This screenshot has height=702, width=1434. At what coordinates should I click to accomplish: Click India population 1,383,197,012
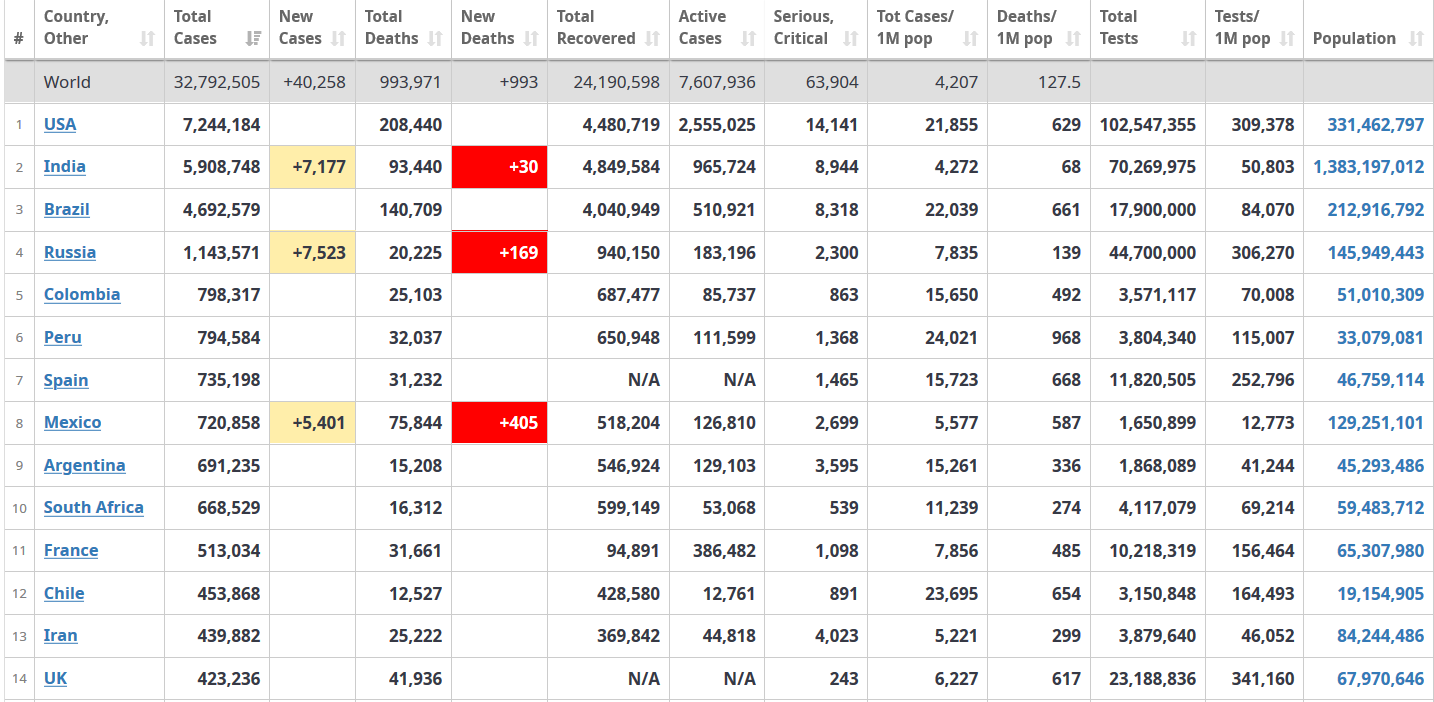pos(1369,167)
